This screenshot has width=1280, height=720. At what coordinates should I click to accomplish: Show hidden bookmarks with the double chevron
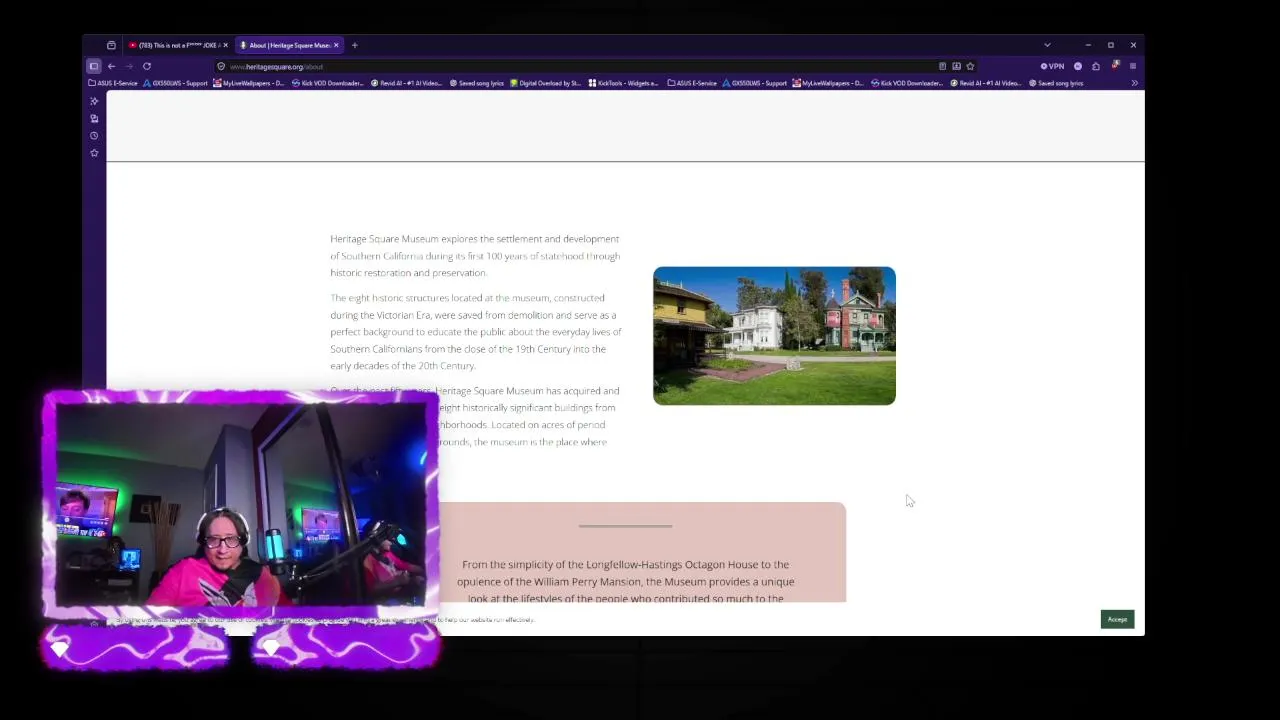[1134, 83]
